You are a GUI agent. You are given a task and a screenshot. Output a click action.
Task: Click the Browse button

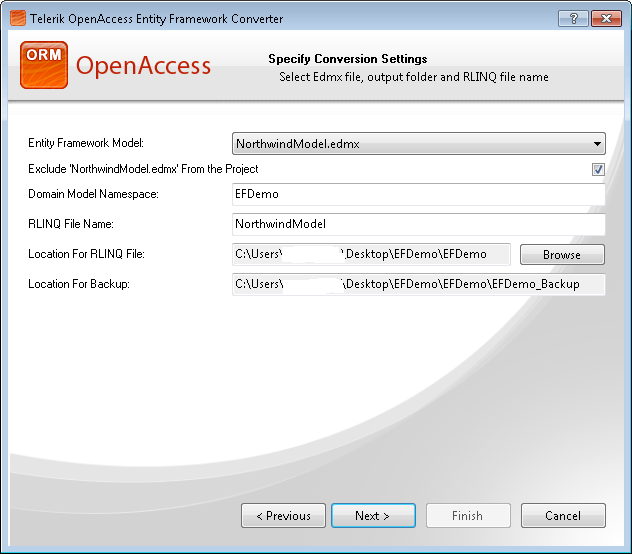click(x=562, y=255)
